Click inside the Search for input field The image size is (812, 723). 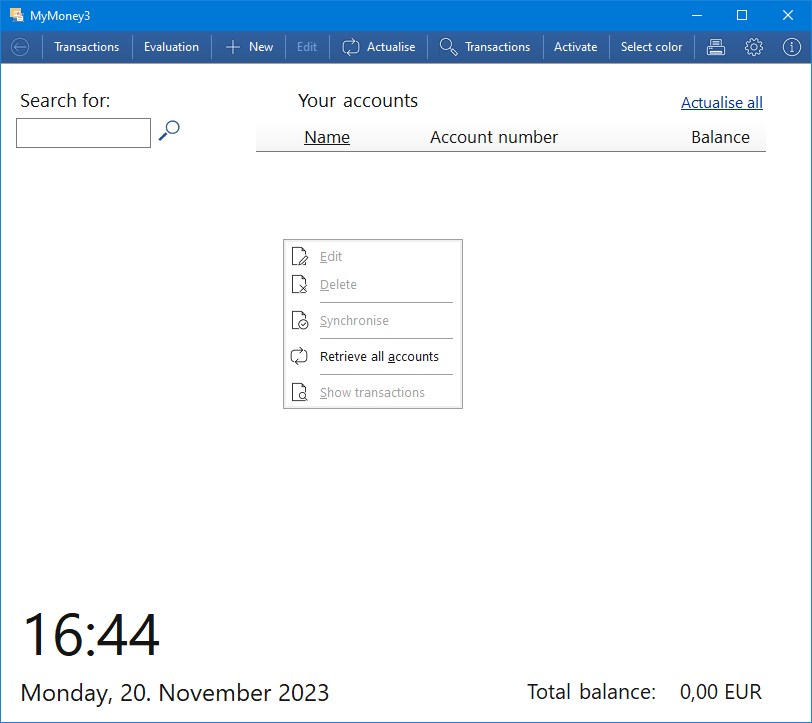click(x=83, y=132)
